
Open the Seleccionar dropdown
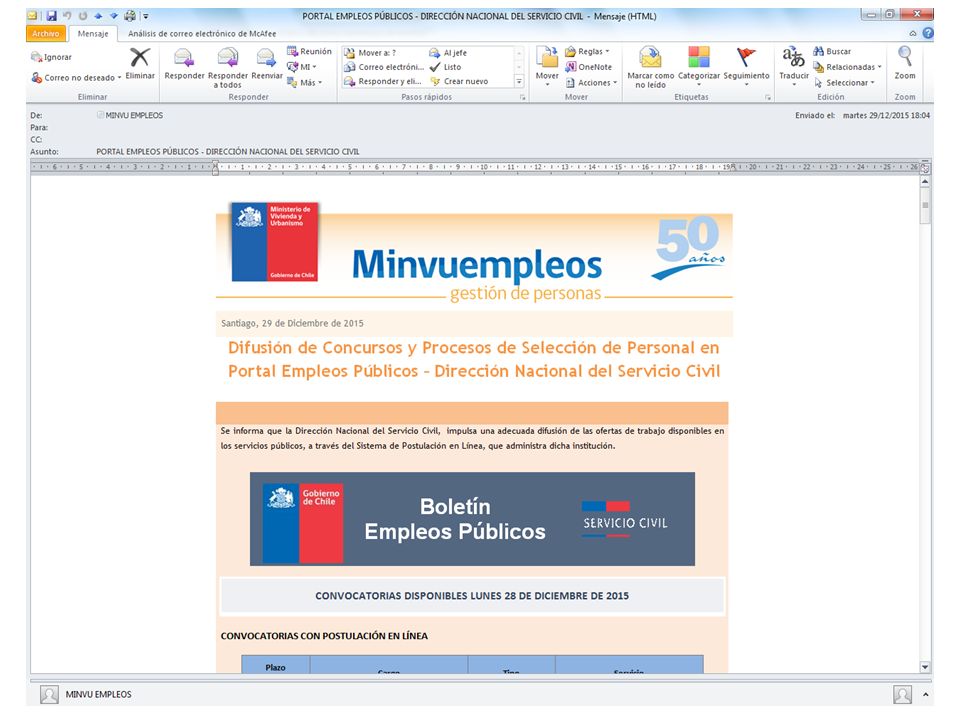(872, 82)
